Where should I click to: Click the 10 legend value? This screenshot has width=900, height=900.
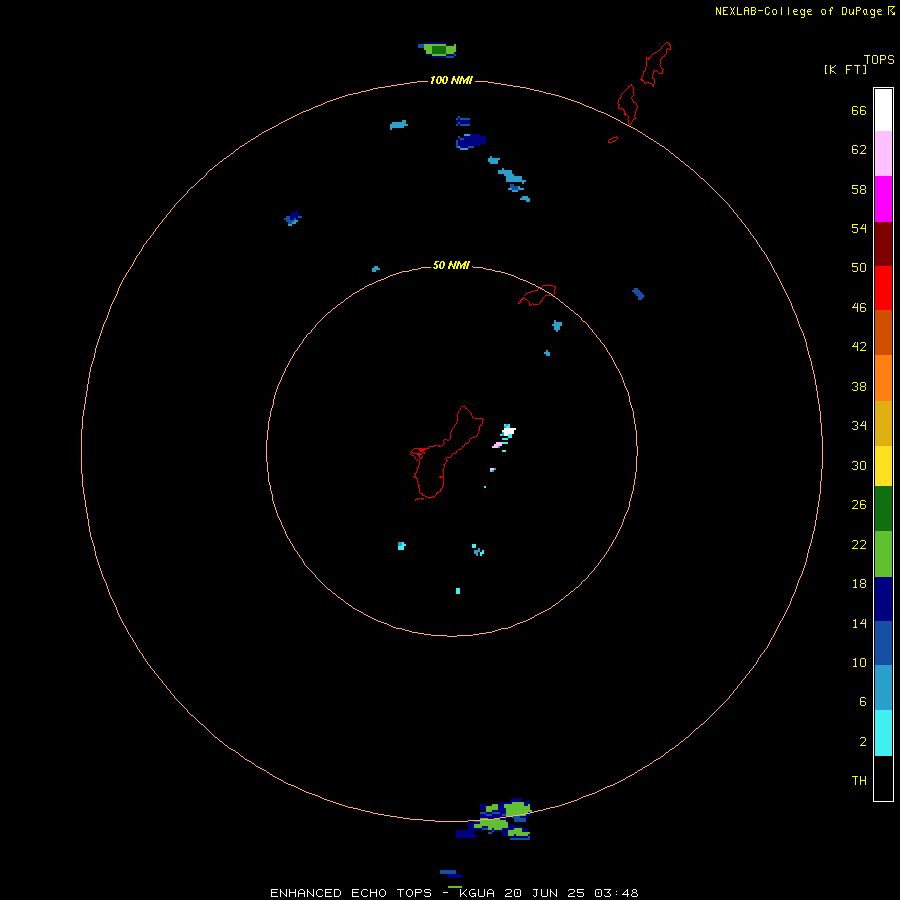coord(859,663)
